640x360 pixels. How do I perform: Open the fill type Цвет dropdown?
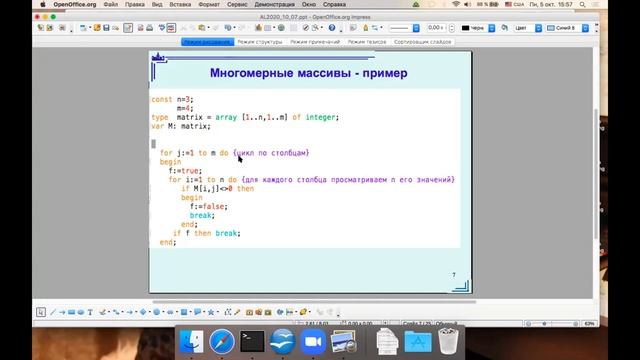(538, 28)
